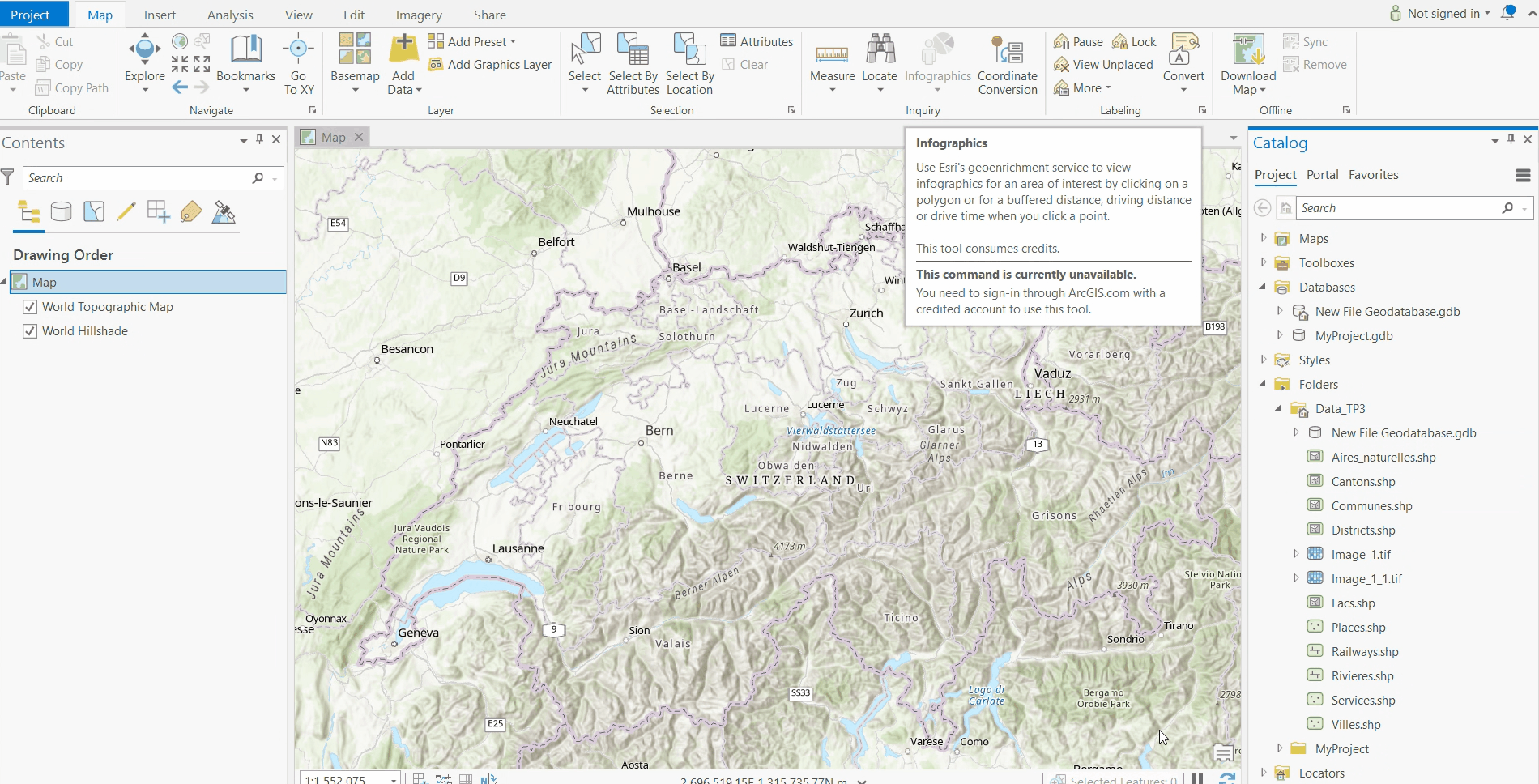The width and height of the screenshot is (1539, 784).
Task: Switch to List By Data Source view
Action: coord(62,212)
